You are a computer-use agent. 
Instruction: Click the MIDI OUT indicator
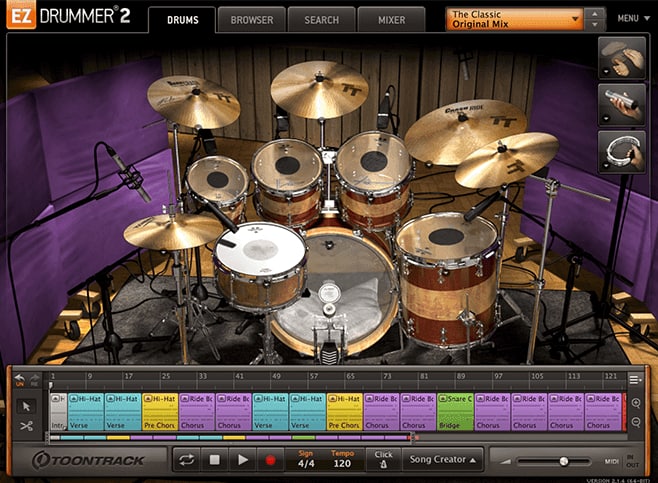pyautogui.click(x=632, y=465)
